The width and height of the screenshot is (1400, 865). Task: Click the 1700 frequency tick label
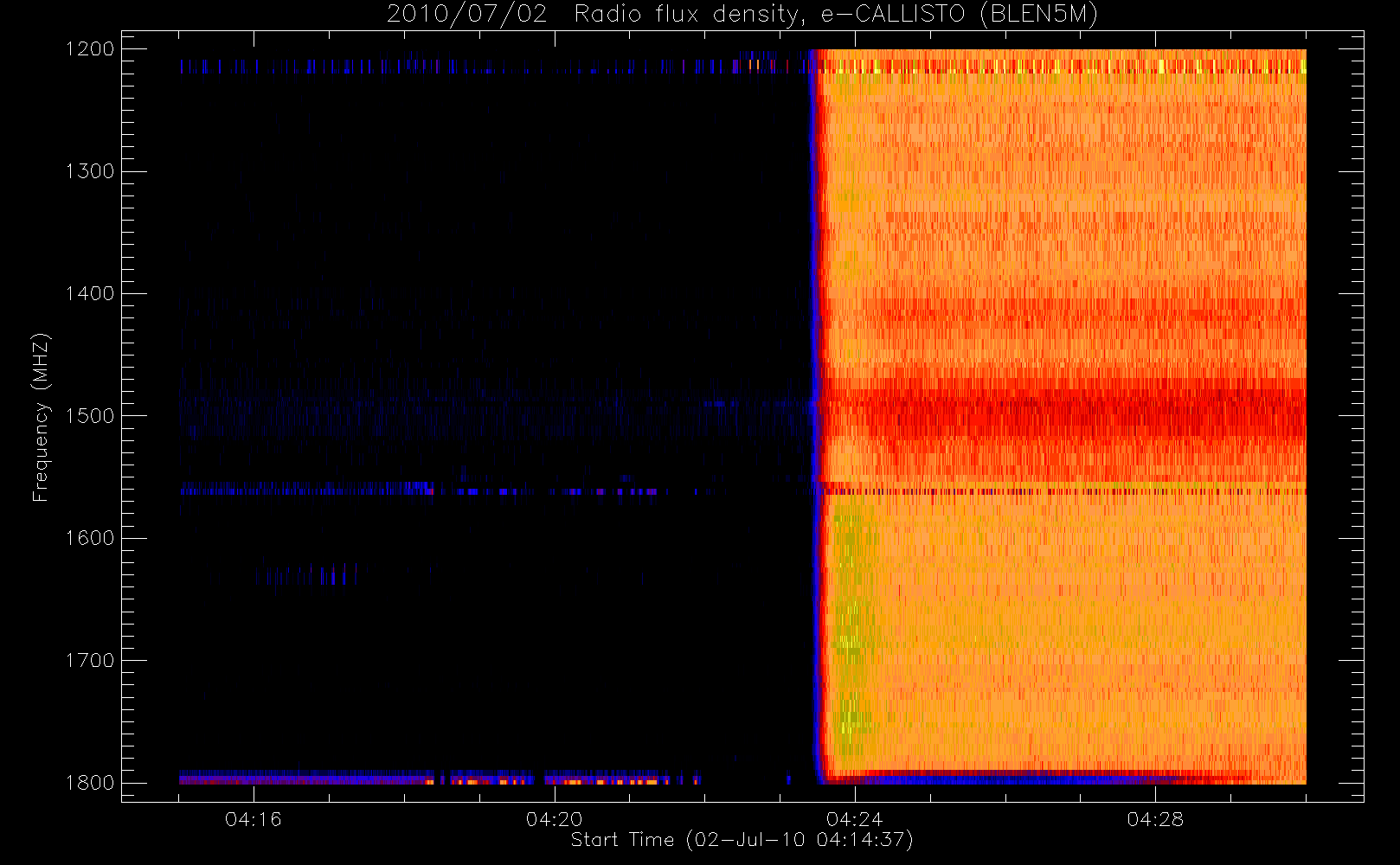[90, 660]
